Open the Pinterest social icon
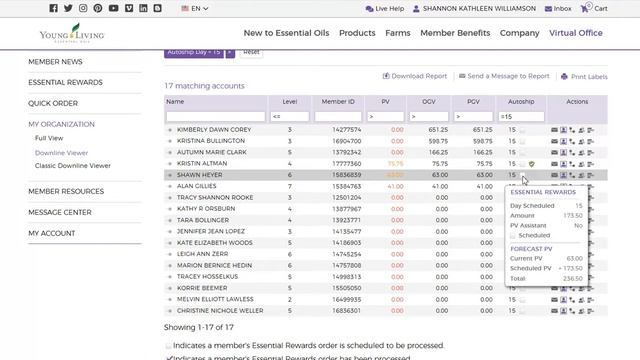The image size is (640, 360). tap(98, 8)
